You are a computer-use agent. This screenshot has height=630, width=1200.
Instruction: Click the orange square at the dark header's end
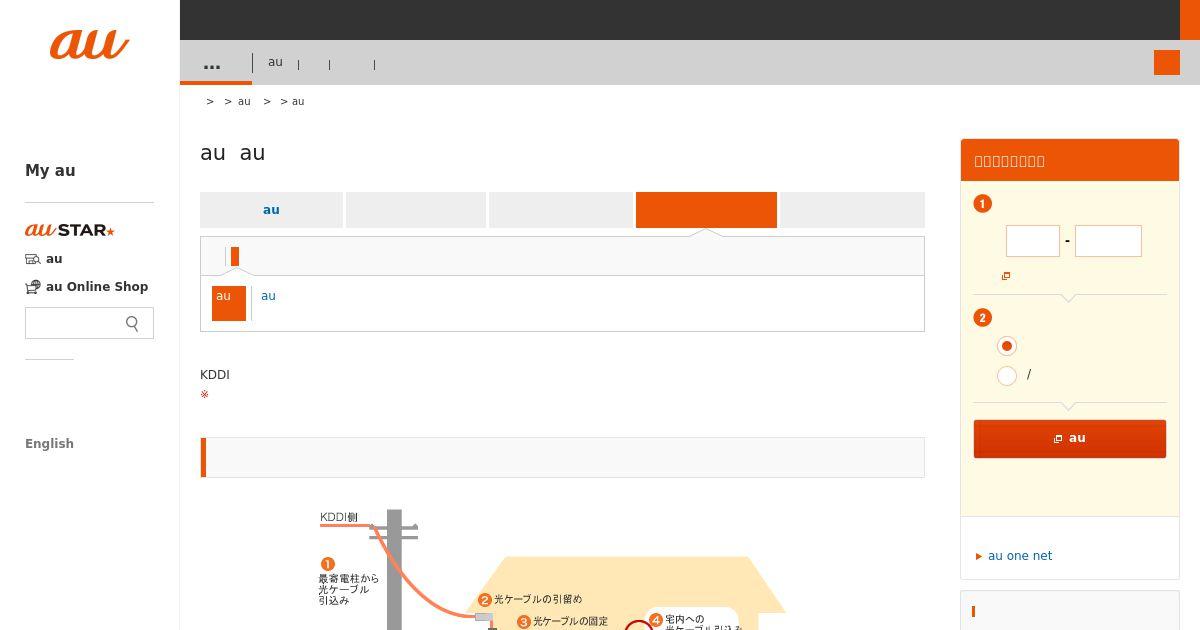pos(1190,20)
